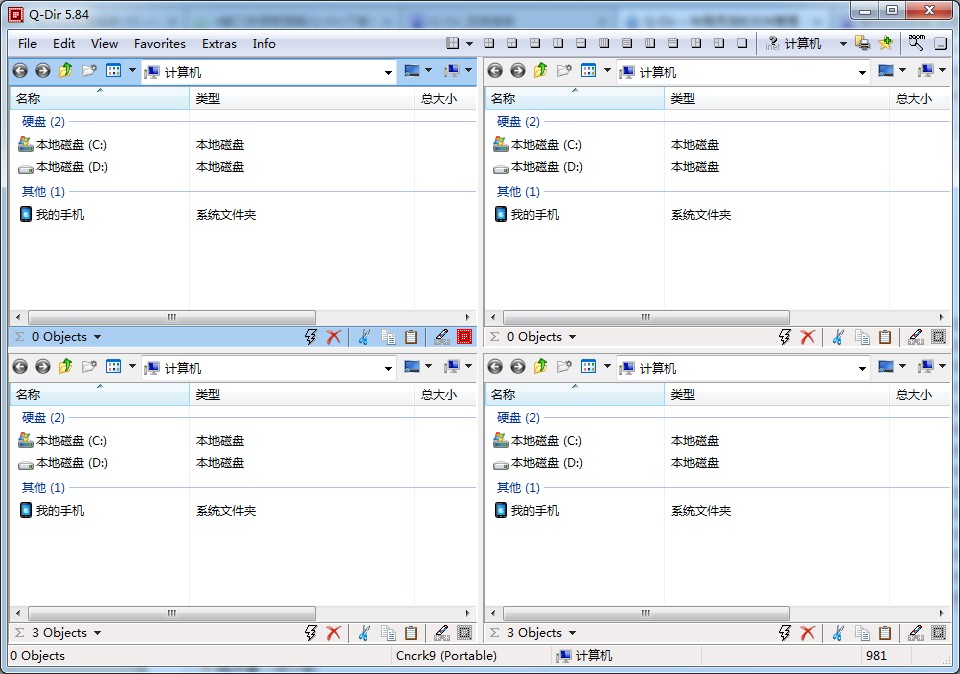960x674 pixels.
Task: Open the File menu
Action: point(28,43)
